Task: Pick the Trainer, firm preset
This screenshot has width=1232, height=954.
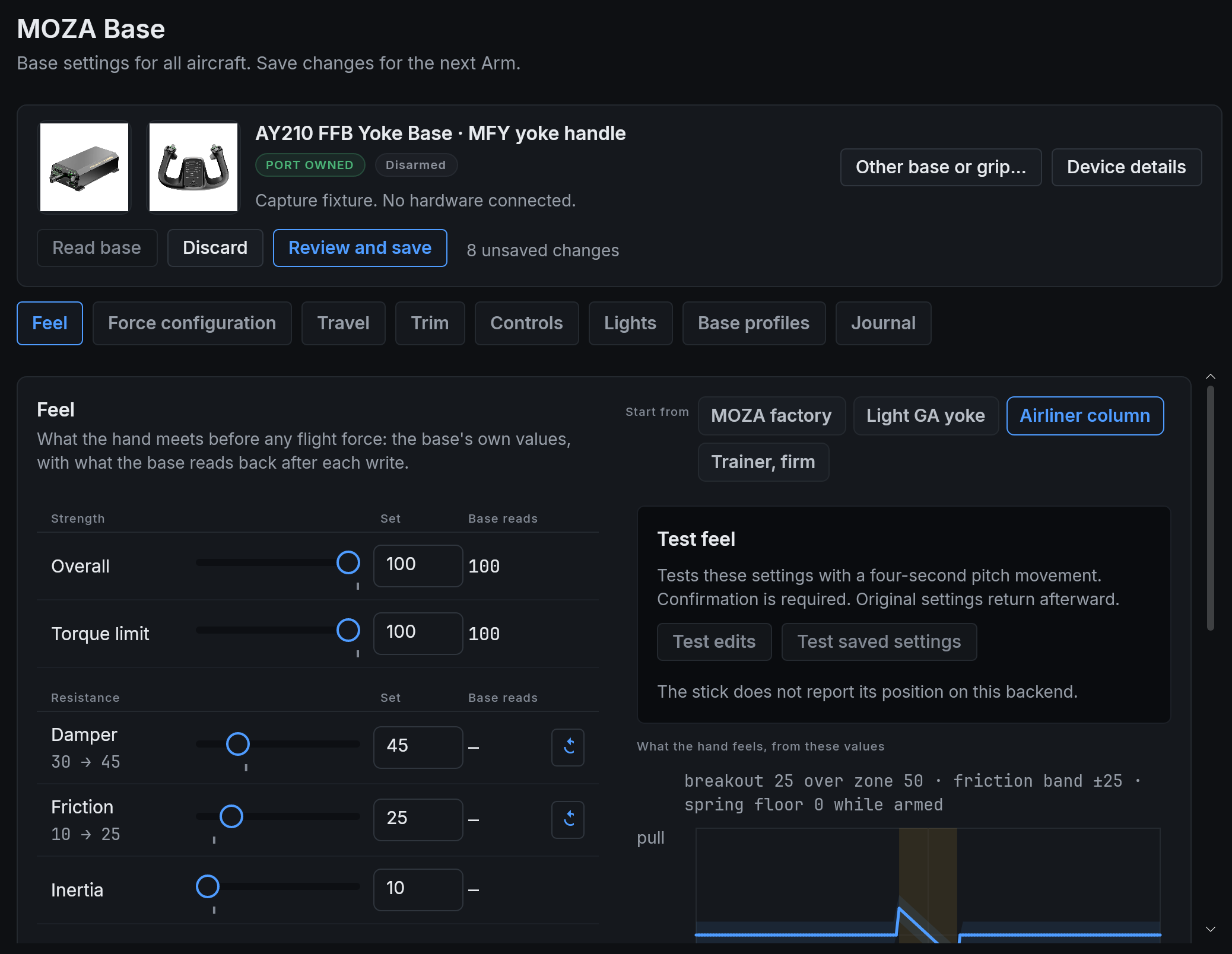Action: 764,462
